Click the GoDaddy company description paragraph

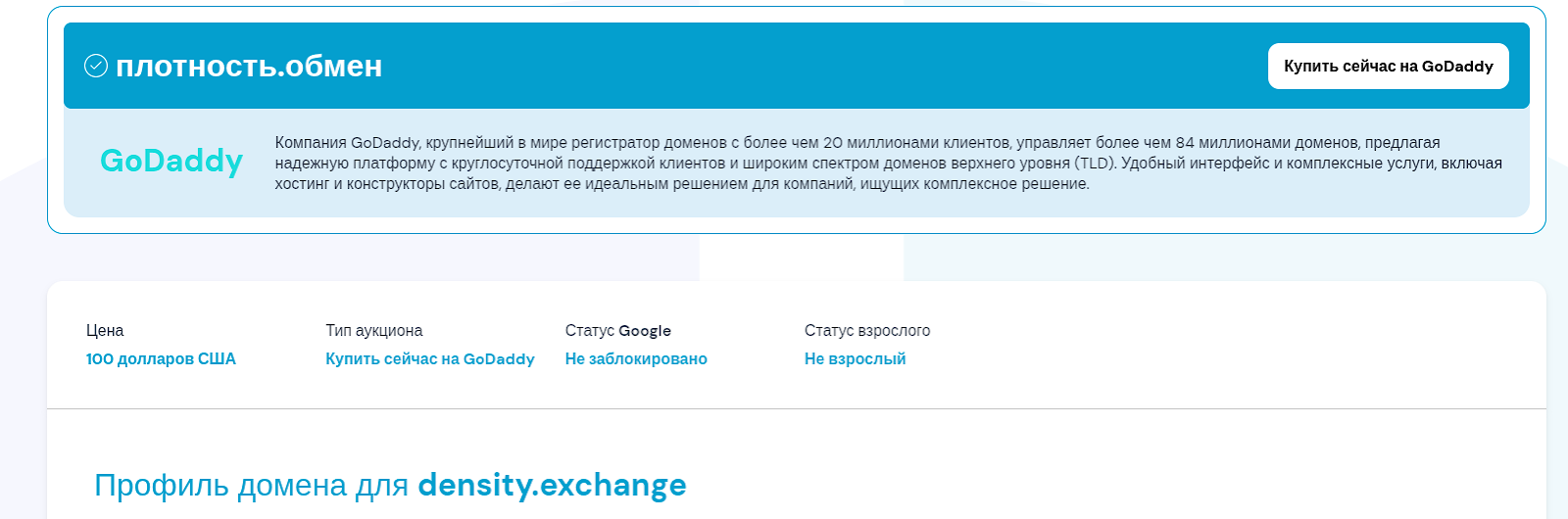(x=888, y=164)
